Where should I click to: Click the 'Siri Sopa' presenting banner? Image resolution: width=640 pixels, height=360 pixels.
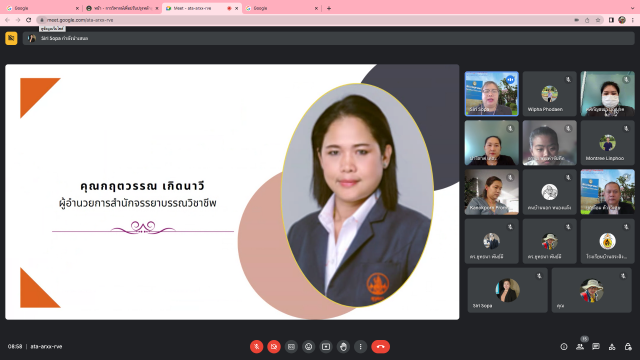click(329, 38)
